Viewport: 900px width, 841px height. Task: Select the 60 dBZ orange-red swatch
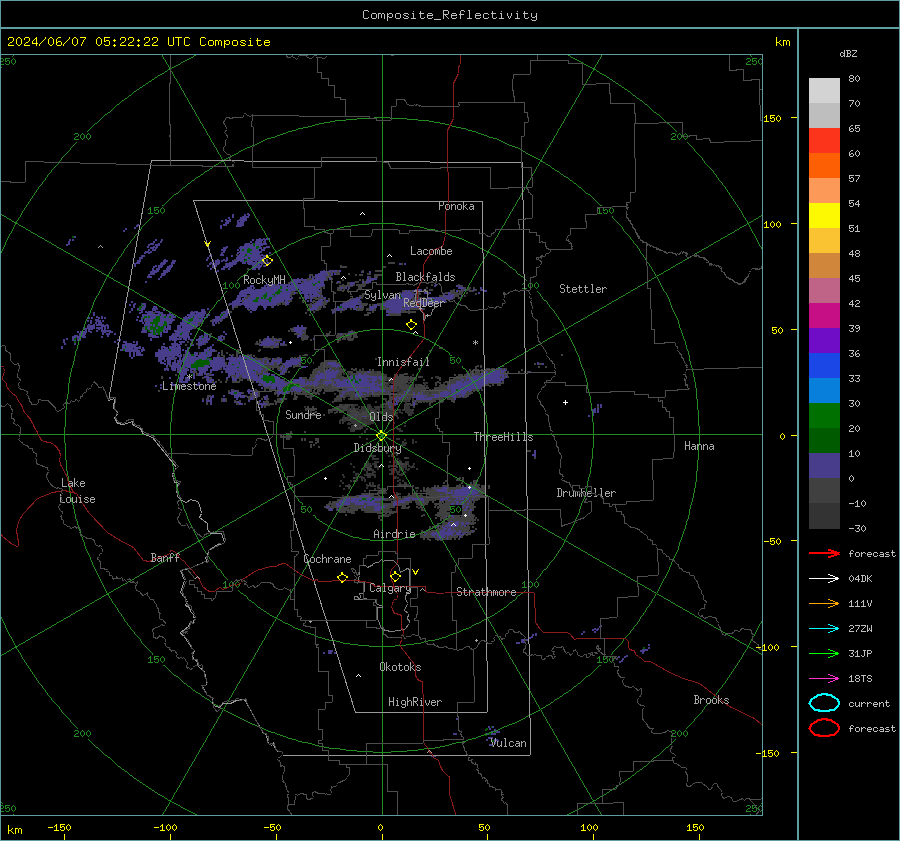click(x=824, y=165)
